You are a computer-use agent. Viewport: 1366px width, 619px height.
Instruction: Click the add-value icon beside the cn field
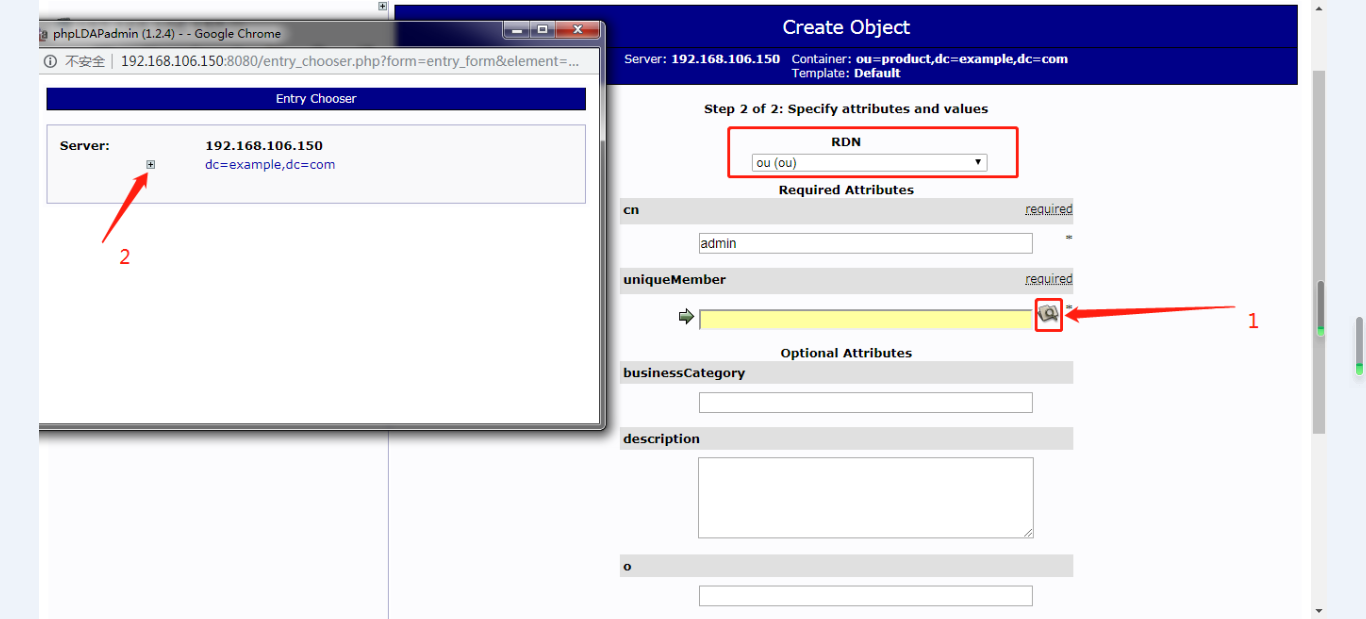coord(1066,238)
